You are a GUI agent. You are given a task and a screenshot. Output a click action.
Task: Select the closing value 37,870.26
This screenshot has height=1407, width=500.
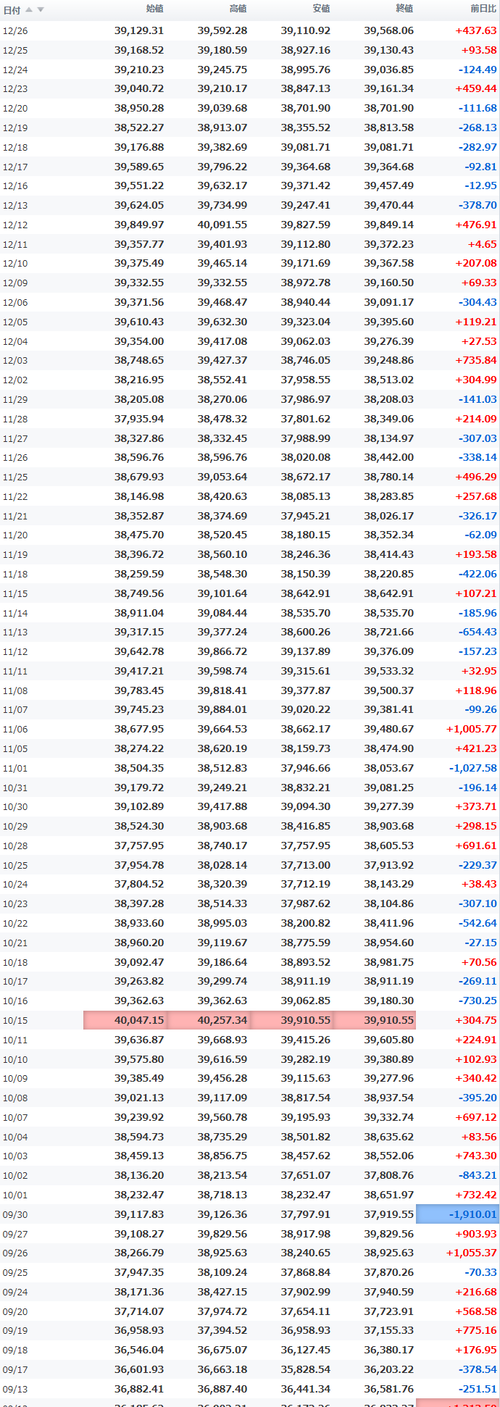388,1273
